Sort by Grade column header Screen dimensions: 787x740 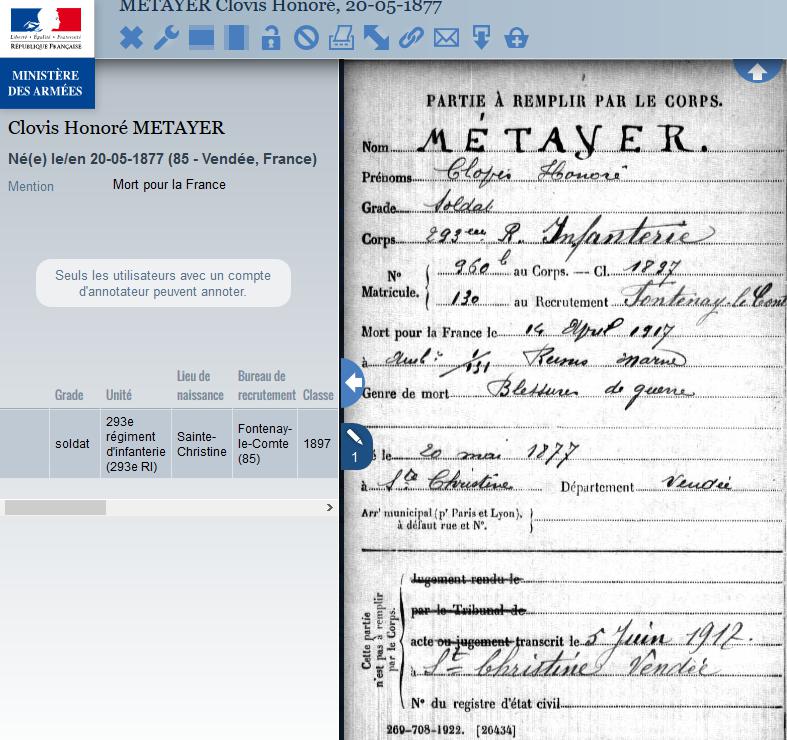coord(69,395)
